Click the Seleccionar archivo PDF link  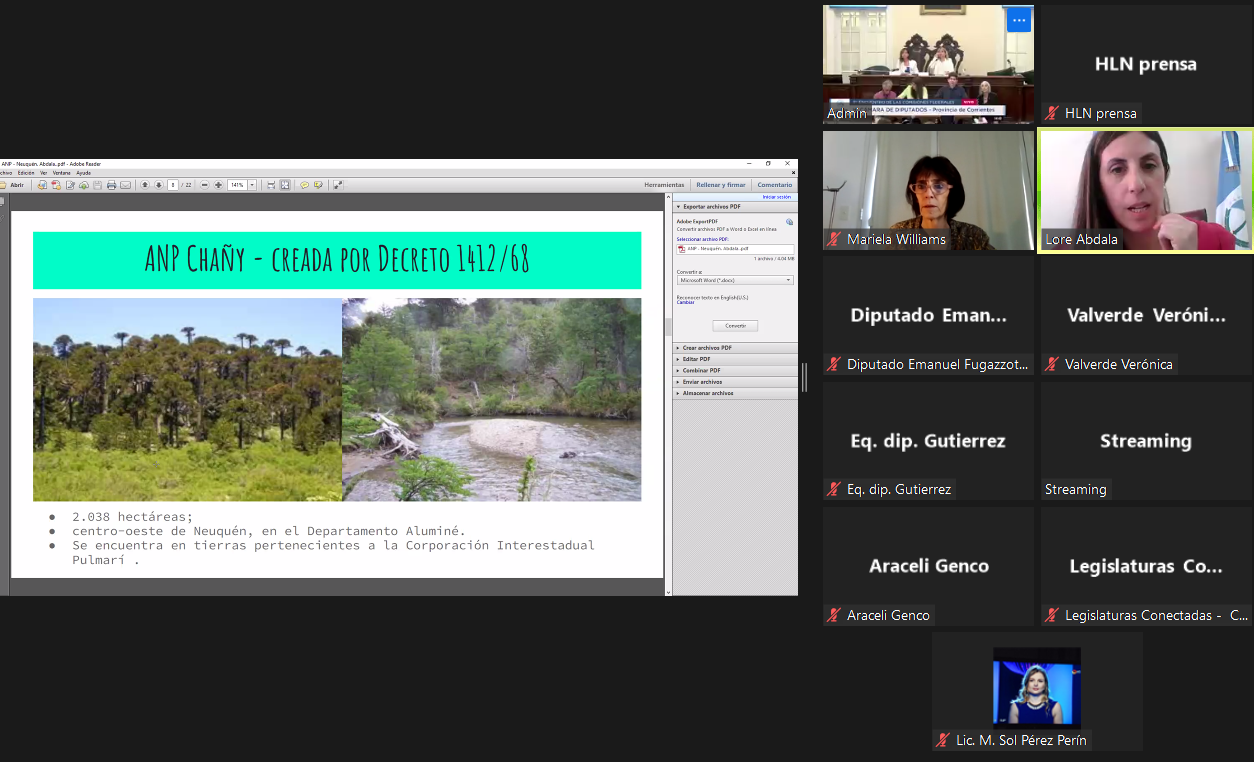pyautogui.click(x=702, y=240)
